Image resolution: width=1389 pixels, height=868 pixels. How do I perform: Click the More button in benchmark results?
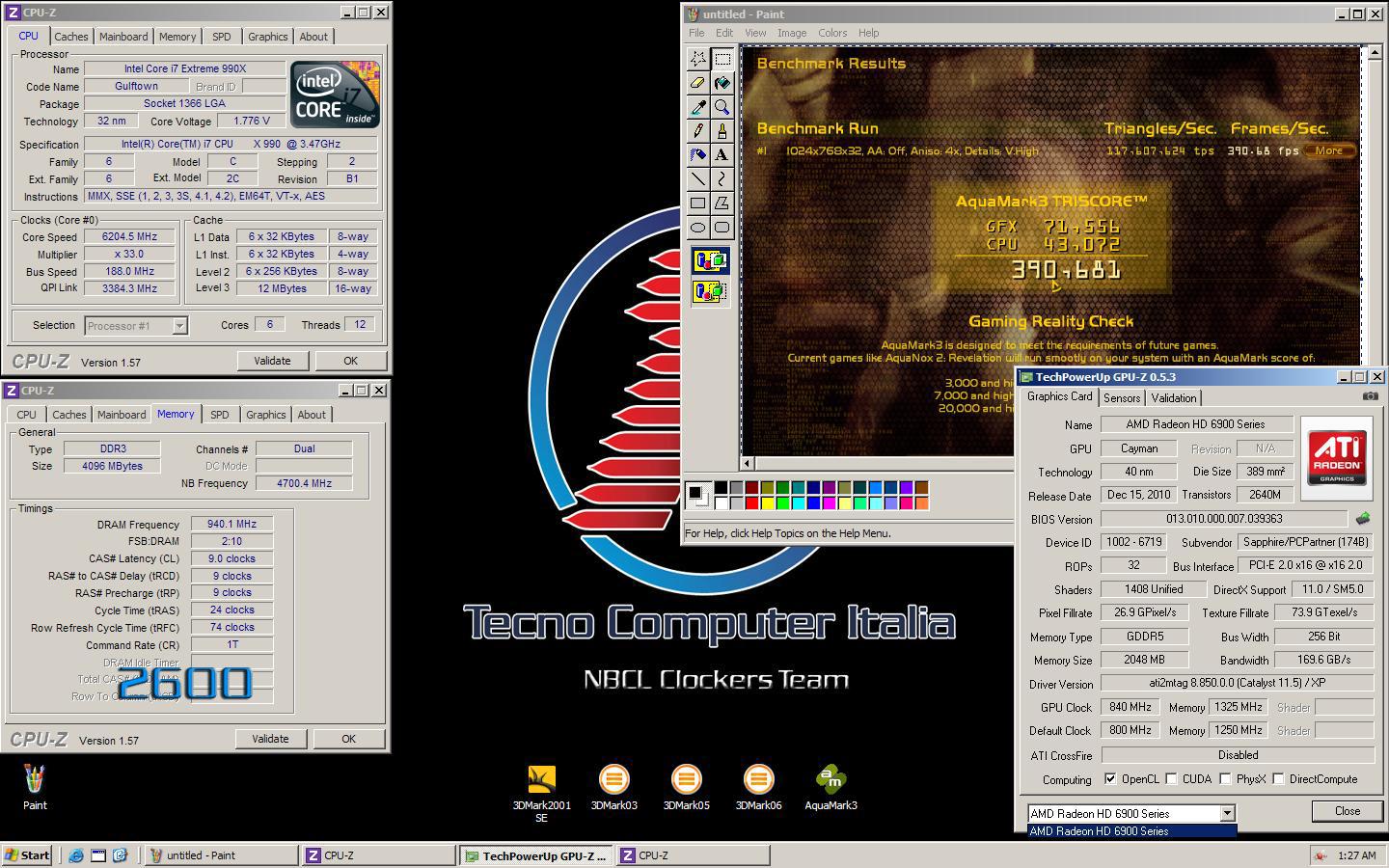point(1329,150)
